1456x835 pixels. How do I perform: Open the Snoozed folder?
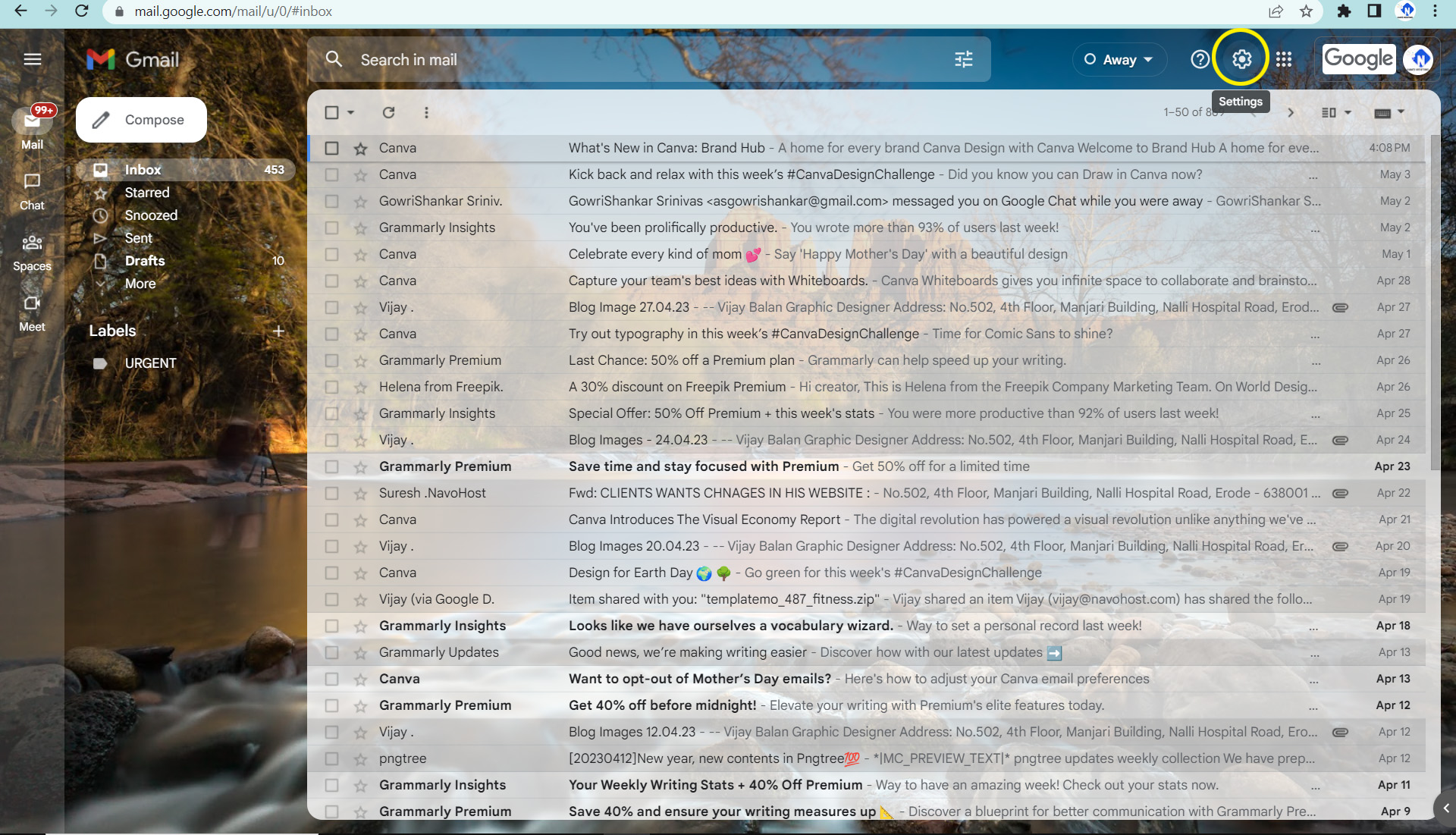(x=151, y=215)
